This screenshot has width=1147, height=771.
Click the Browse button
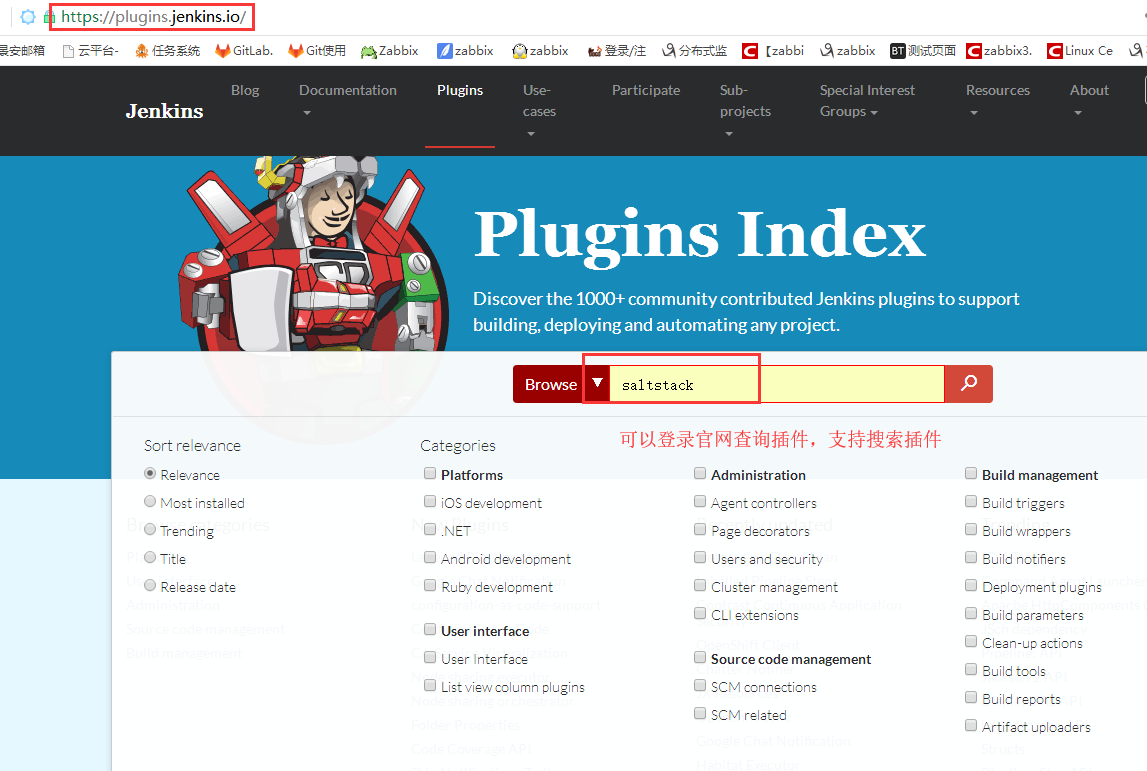550,384
